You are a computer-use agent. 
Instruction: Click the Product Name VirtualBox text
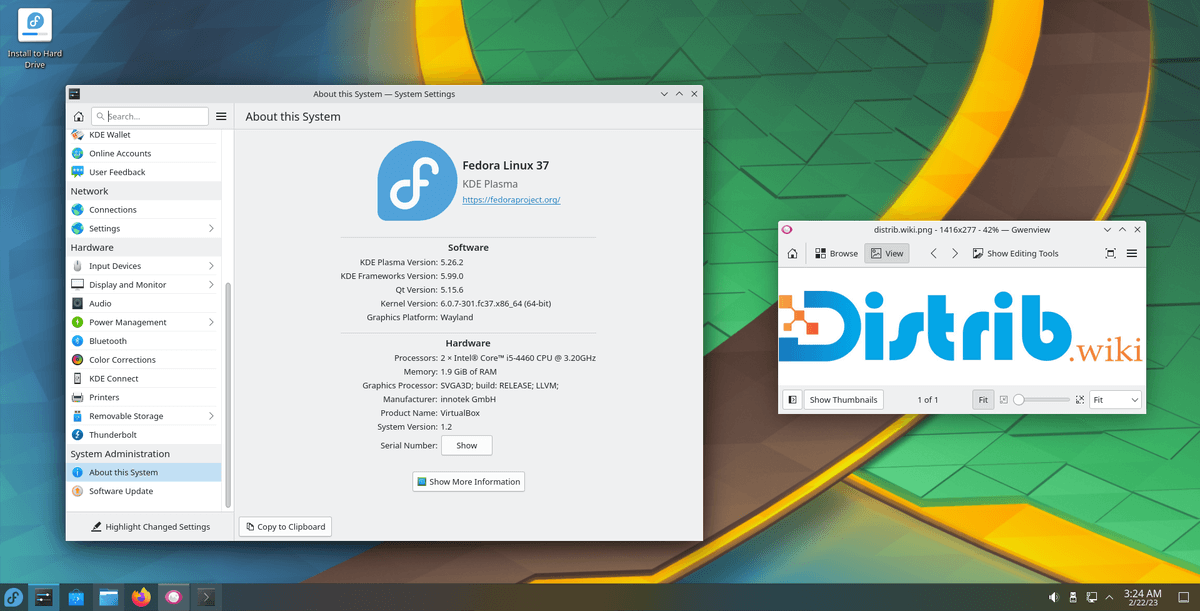pyautogui.click(x=461, y=413)
